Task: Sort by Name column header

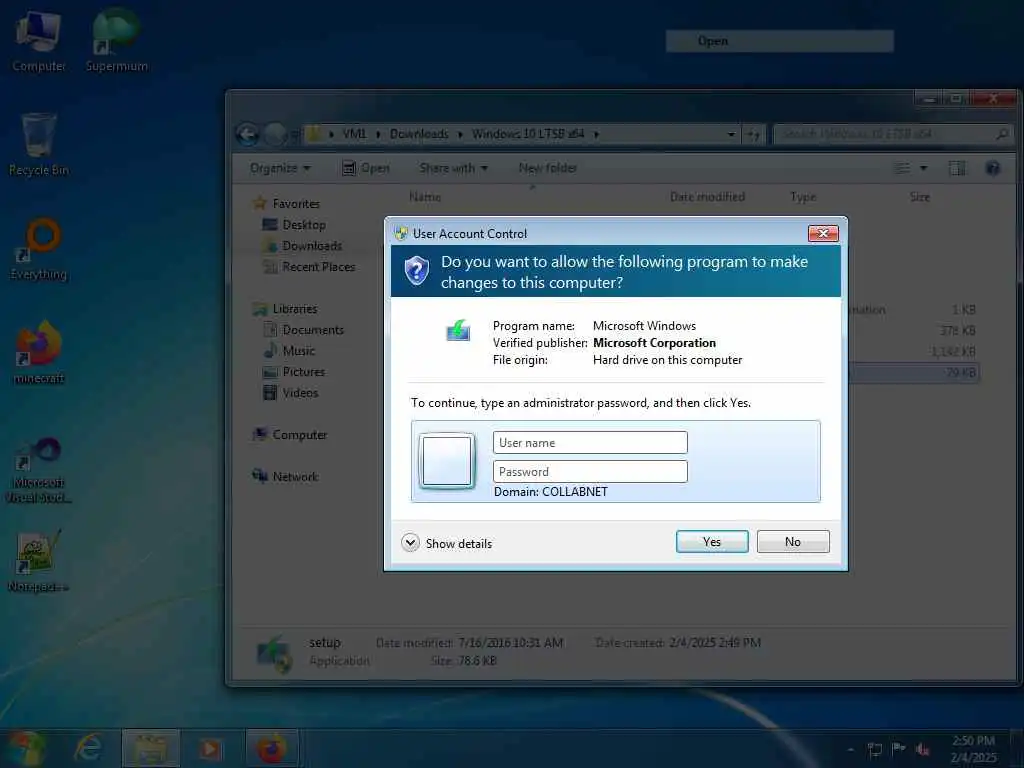Action: 425,197
